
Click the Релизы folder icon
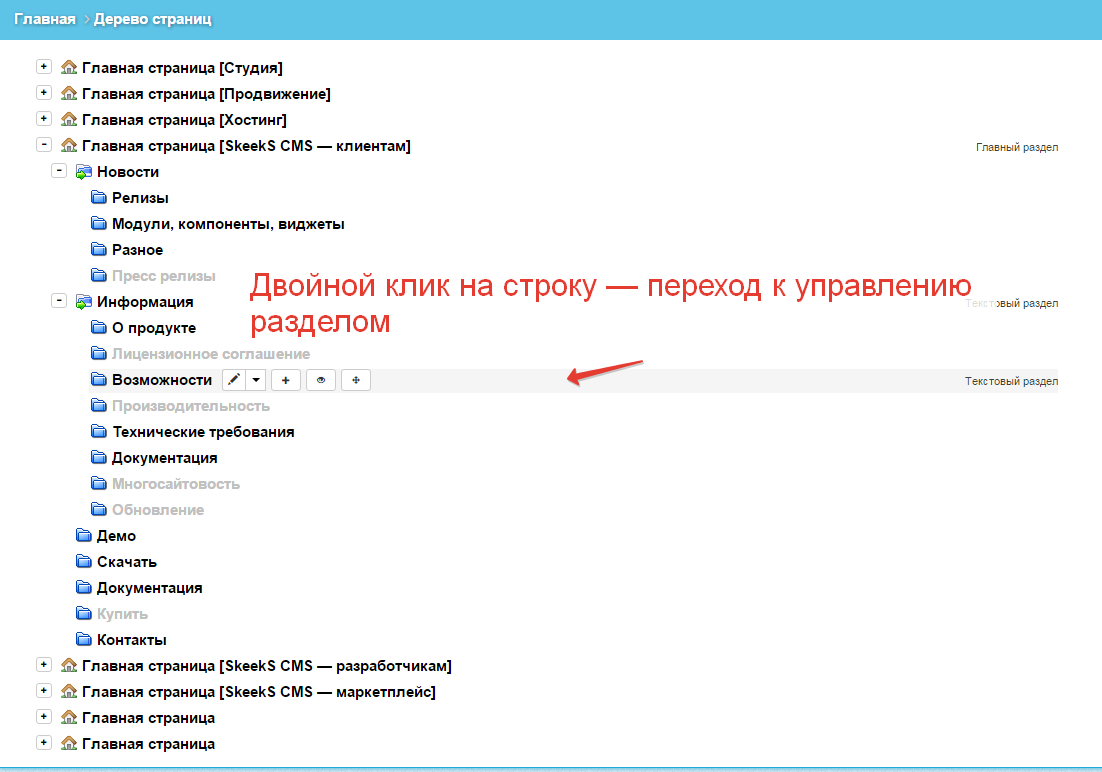point(99,198)
